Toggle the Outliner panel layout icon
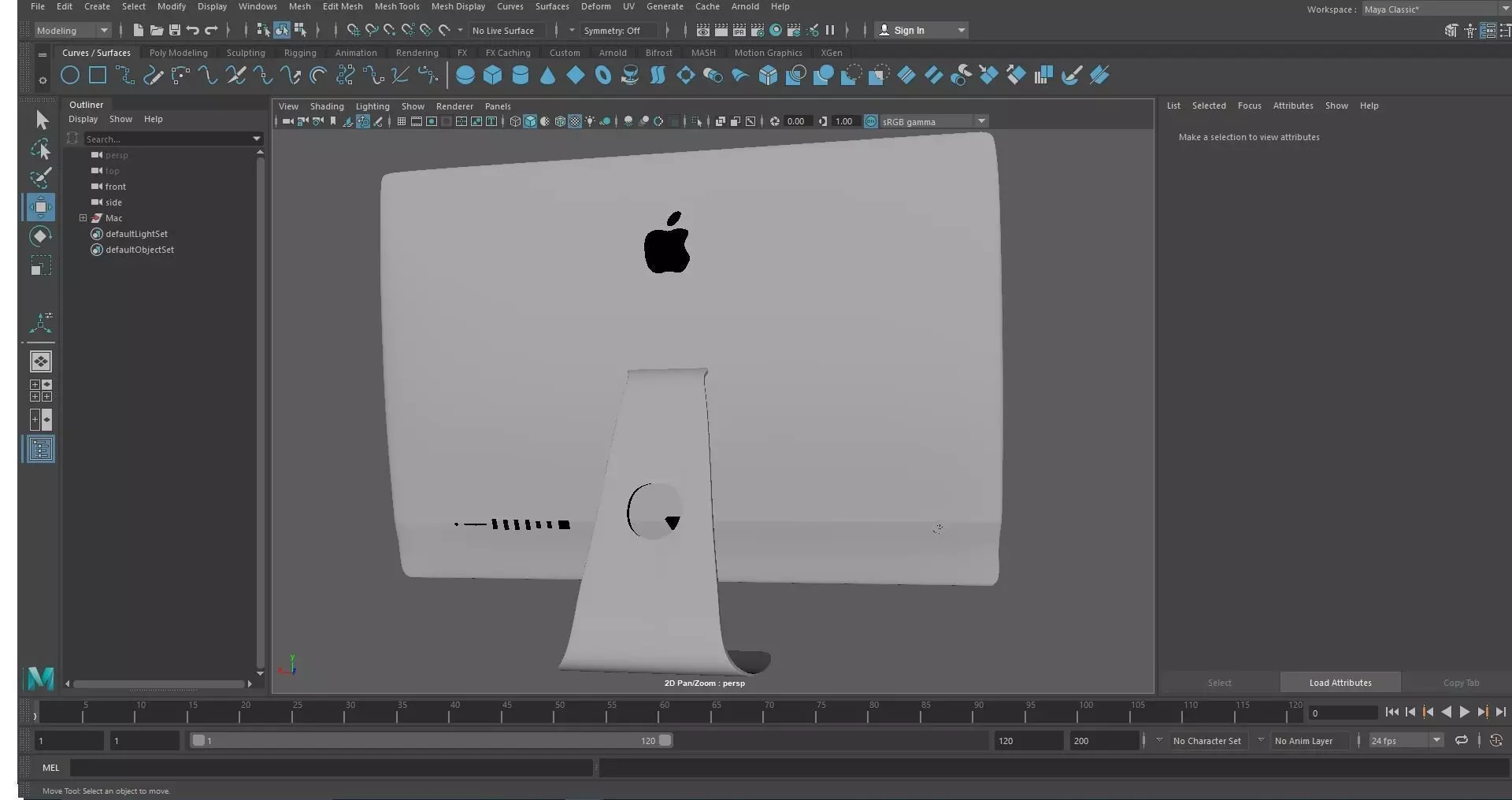1512x800 pixels. (41, 450)
